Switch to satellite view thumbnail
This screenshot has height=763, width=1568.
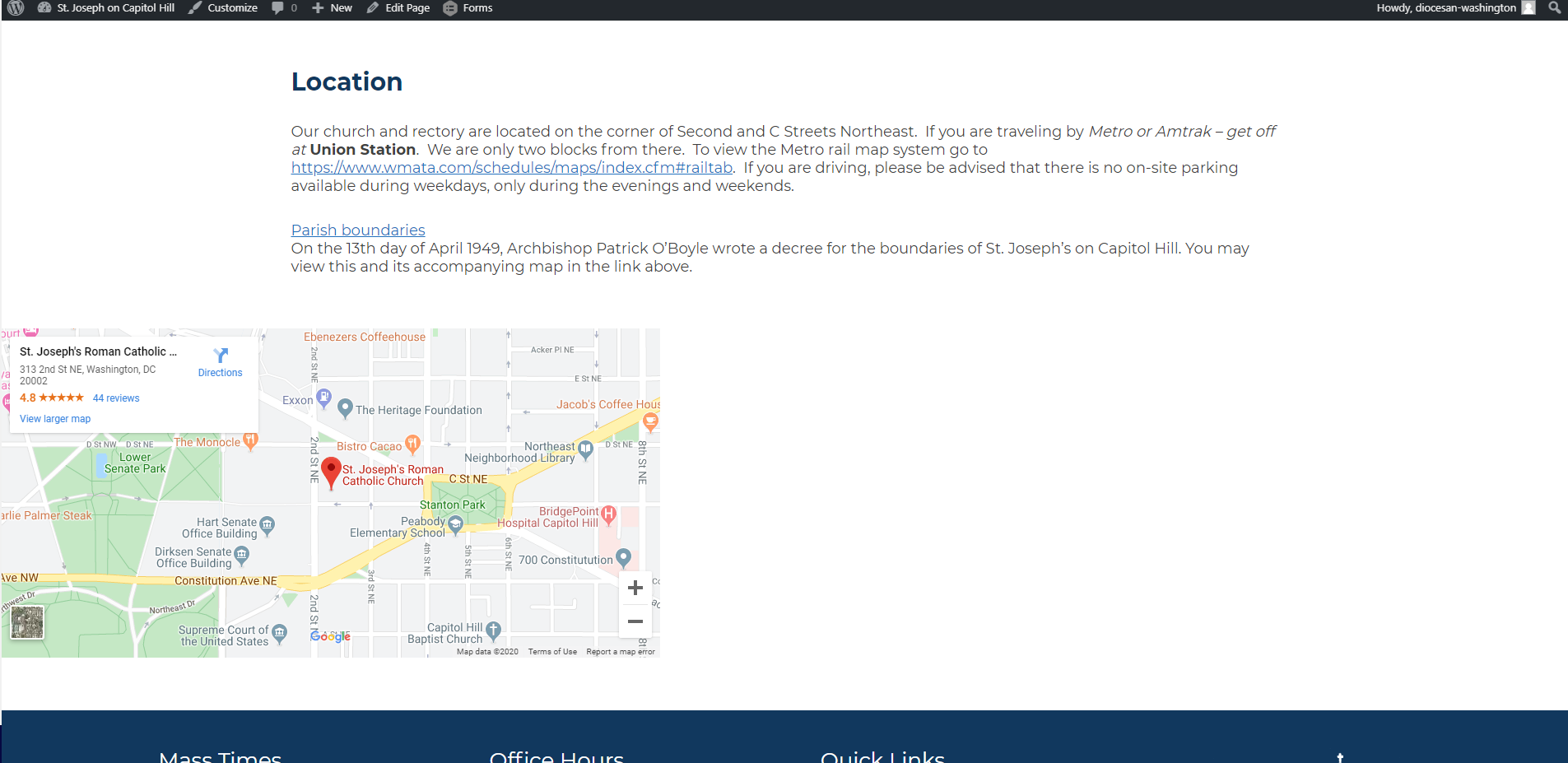click(x=27, y=622)
